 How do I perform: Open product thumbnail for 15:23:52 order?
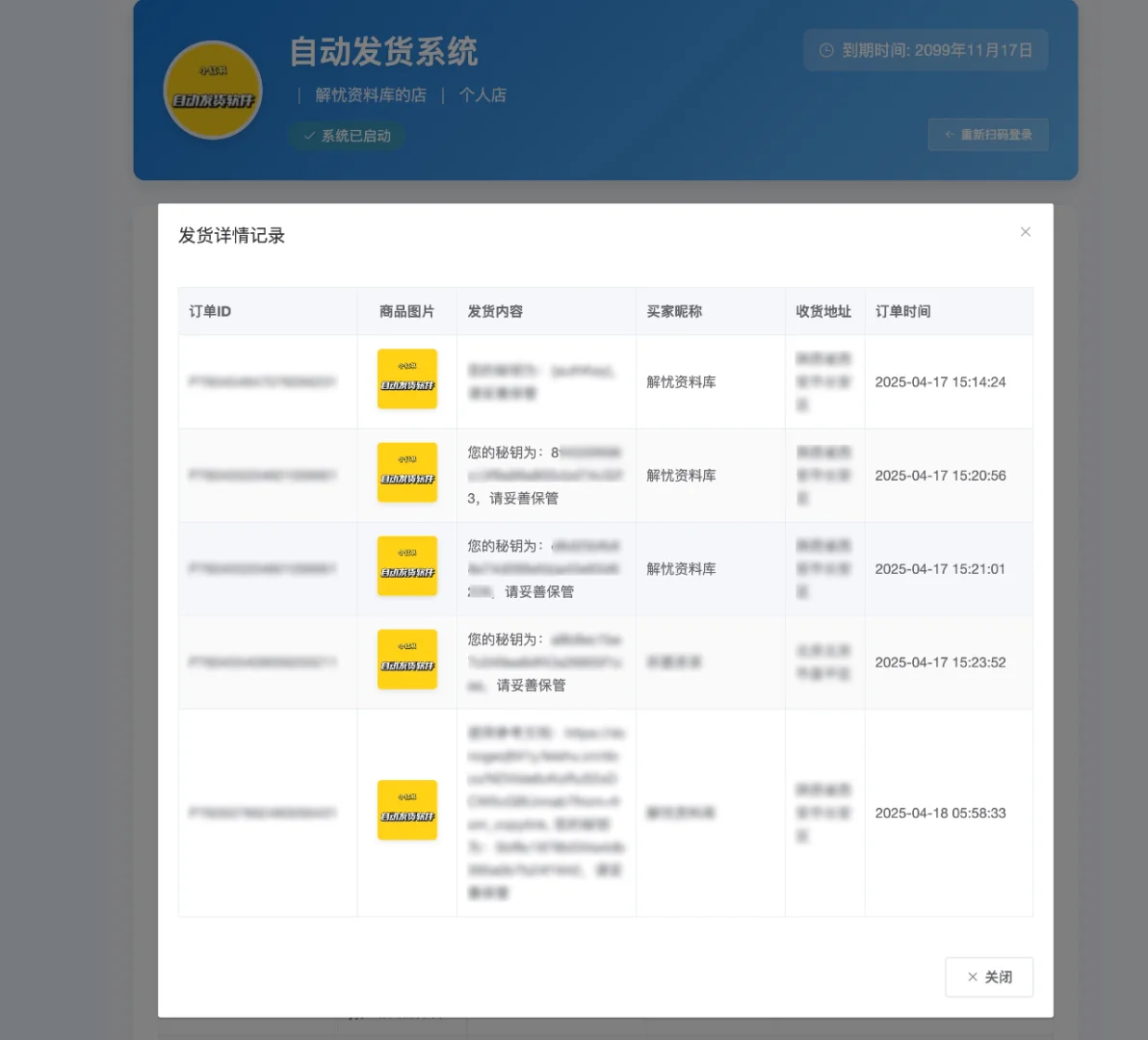click(407, 660)
